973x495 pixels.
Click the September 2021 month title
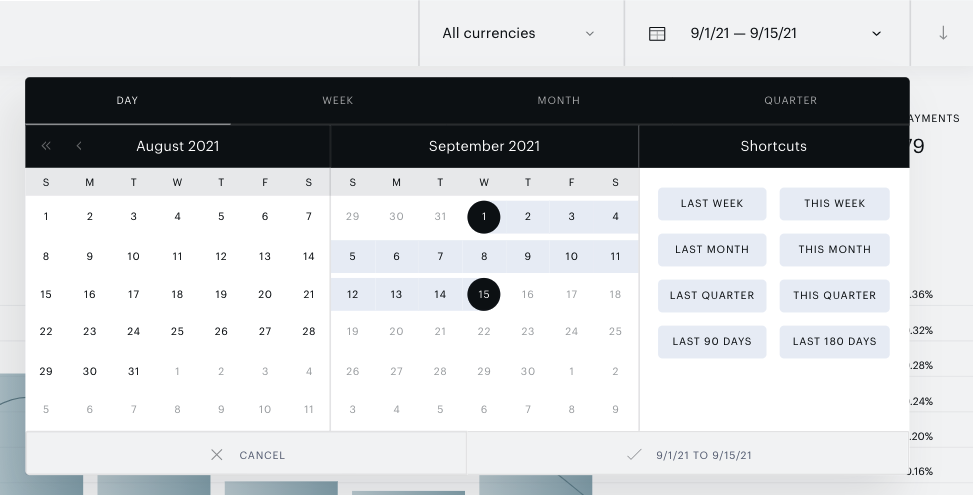pyautogui.click(x=484, y=146)
